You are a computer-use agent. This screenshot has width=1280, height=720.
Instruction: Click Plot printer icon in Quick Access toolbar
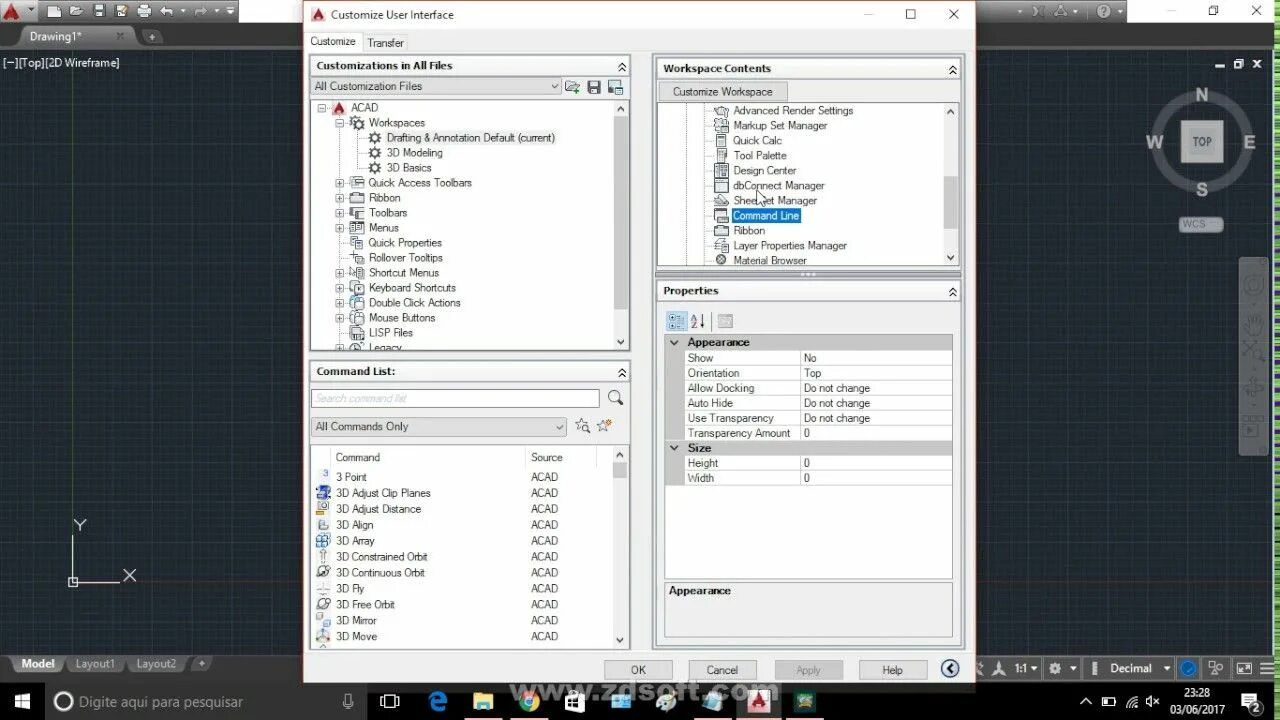(144, 12)
